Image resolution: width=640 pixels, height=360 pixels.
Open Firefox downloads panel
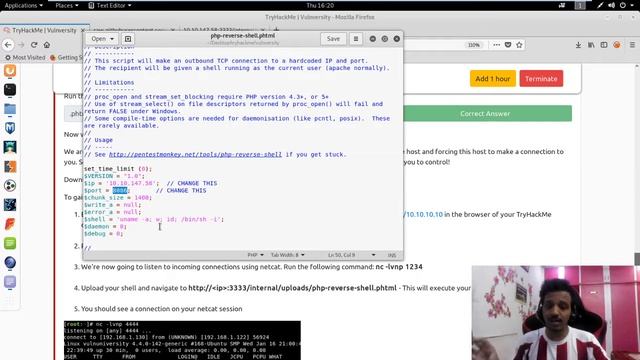(x=578, y=45)
